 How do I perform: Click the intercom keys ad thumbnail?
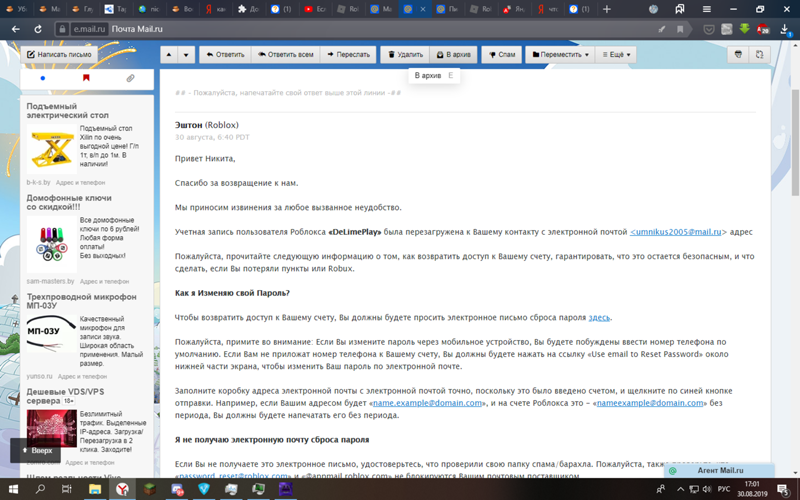(52, 245)
